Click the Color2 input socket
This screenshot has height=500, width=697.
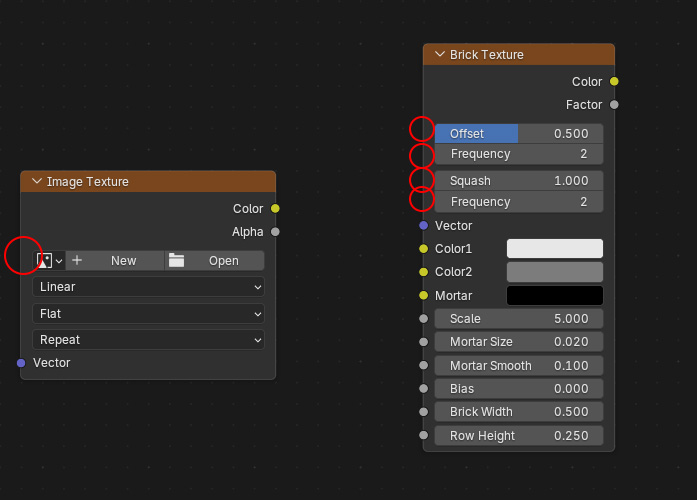[424, 272]
